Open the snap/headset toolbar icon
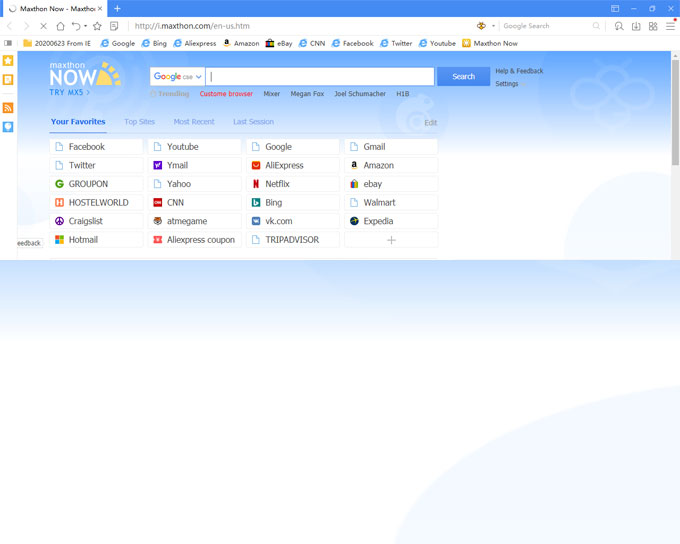 coord(619,26)
